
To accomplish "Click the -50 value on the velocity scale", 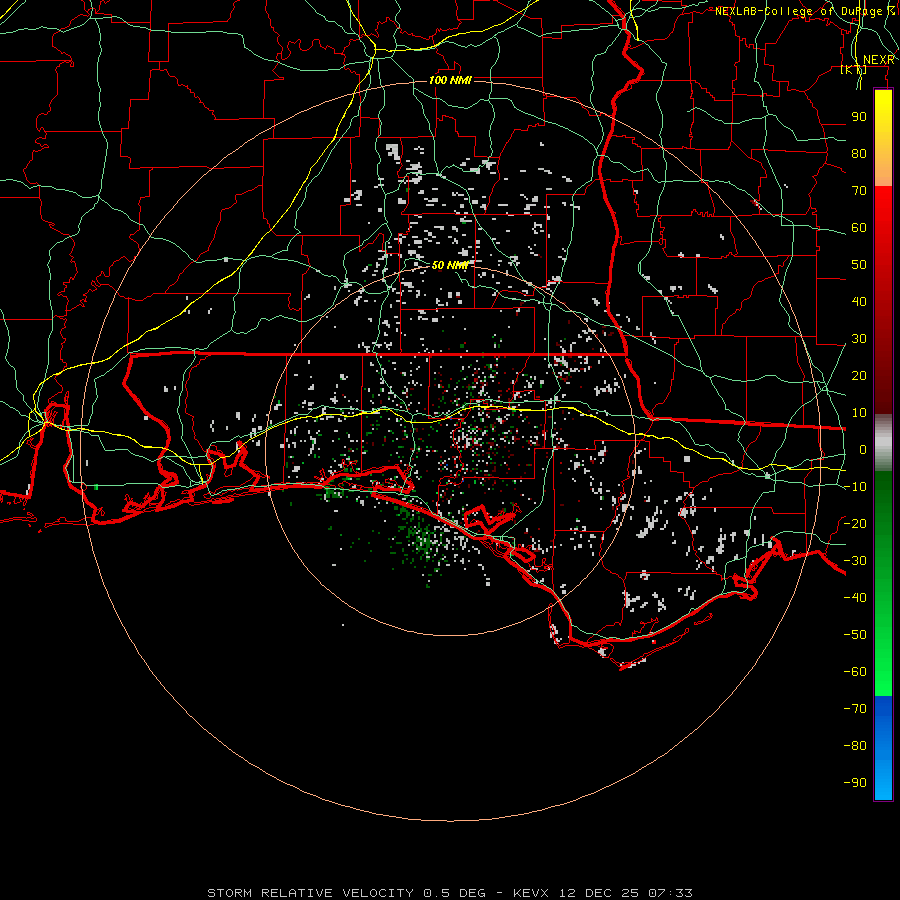I will pos(855,635).
